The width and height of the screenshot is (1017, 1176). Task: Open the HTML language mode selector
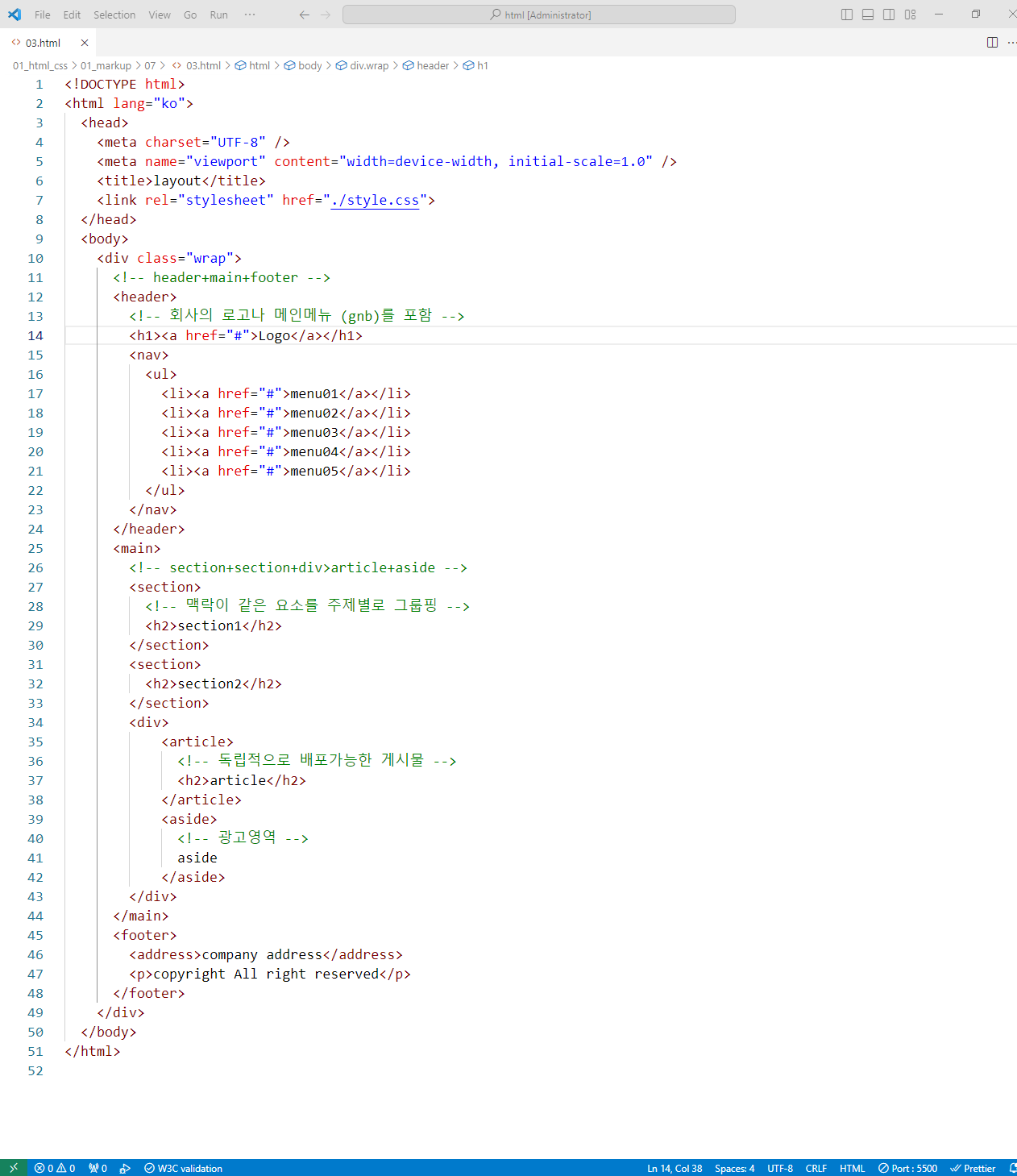(x=852, y=1168)
